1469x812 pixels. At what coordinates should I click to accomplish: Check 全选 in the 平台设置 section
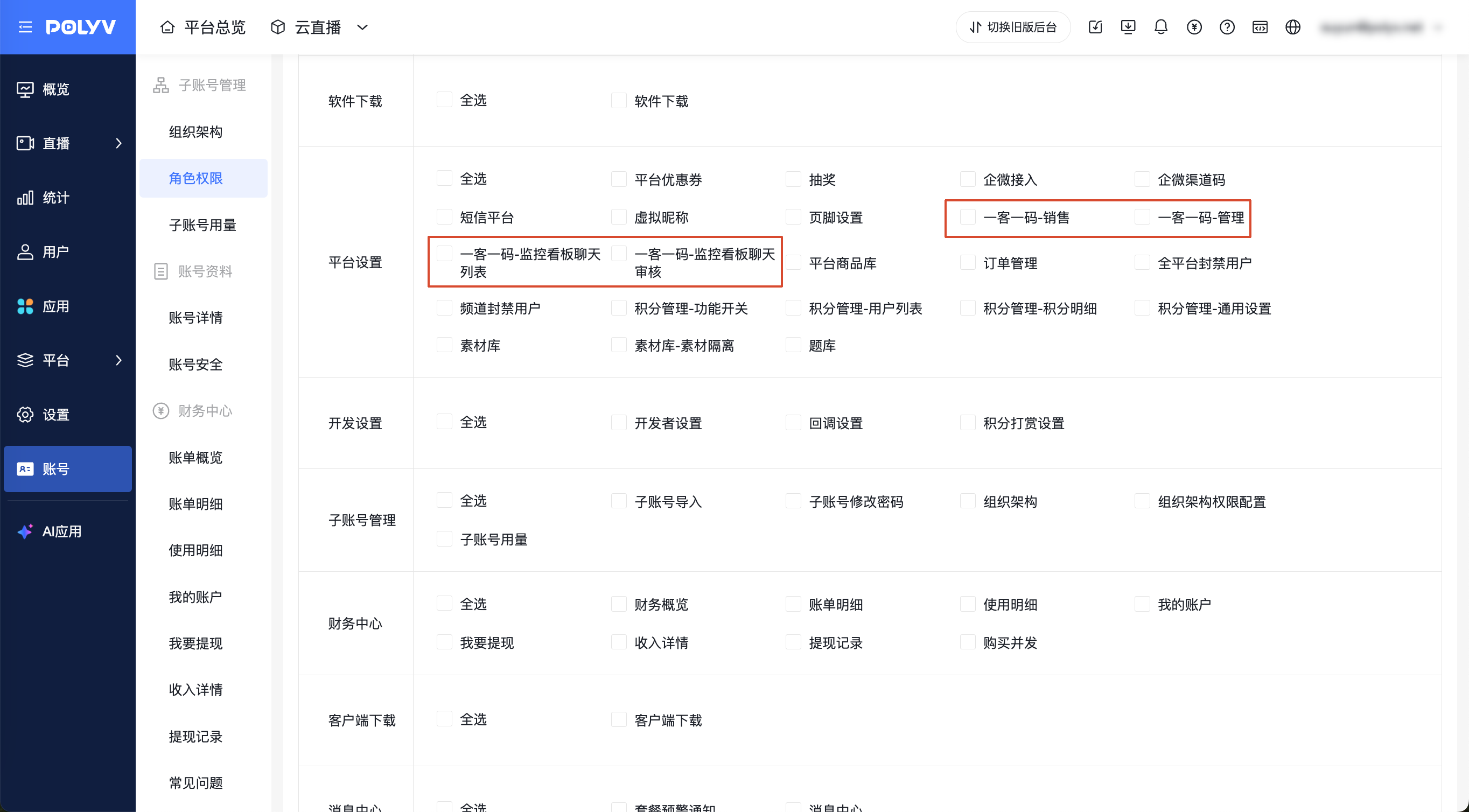444,178
